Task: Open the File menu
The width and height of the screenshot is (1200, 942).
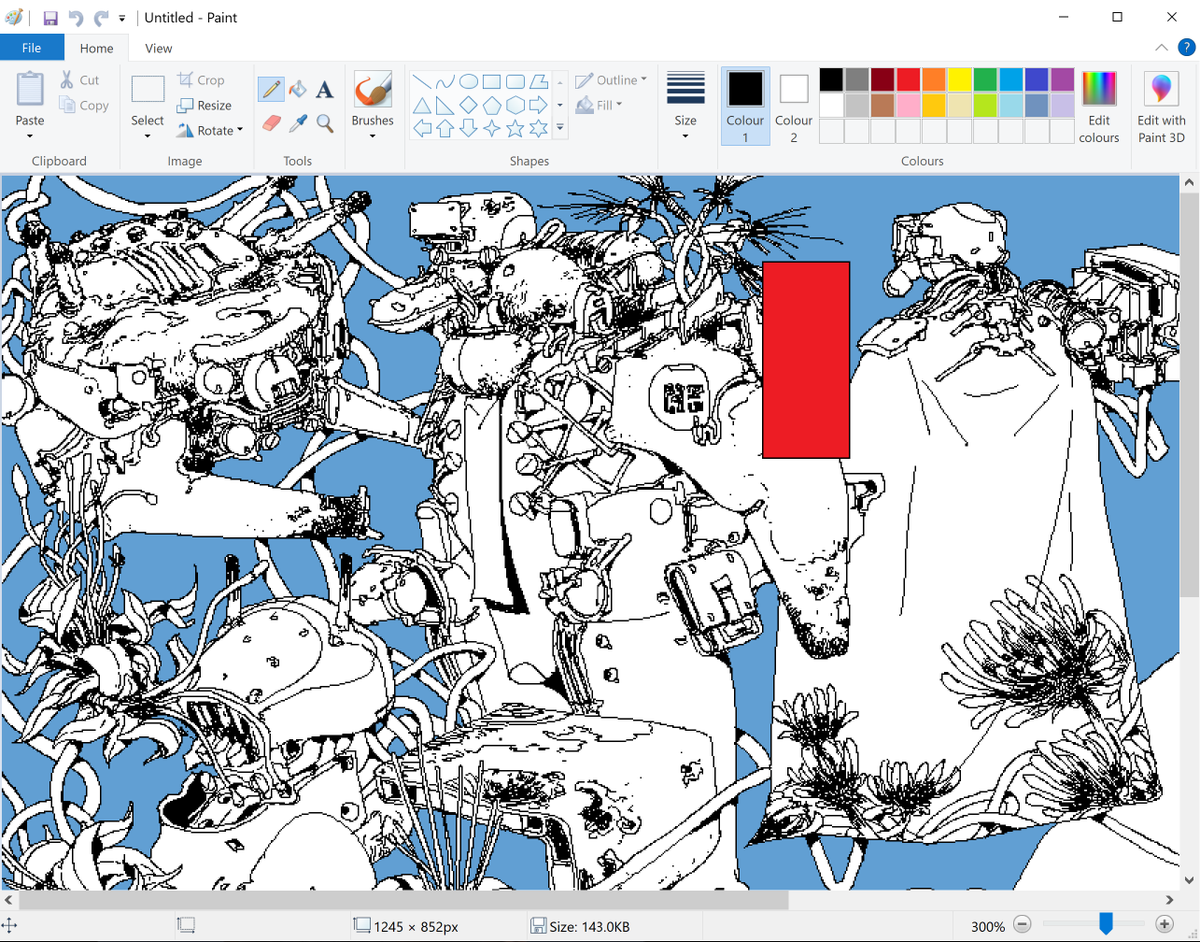Action: (32, 47)
